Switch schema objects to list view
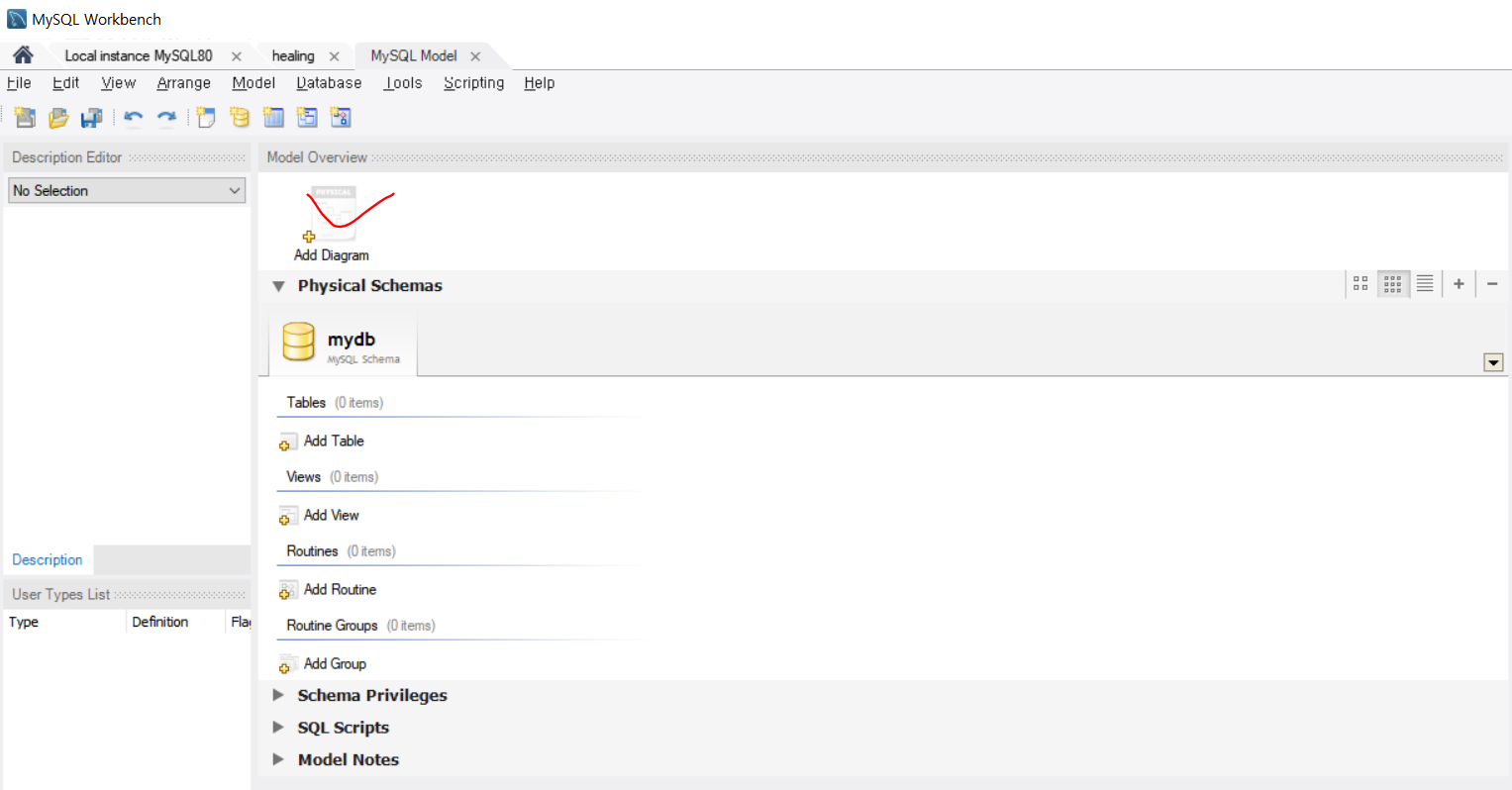 pyautogui.click(x=1425, y=284)
